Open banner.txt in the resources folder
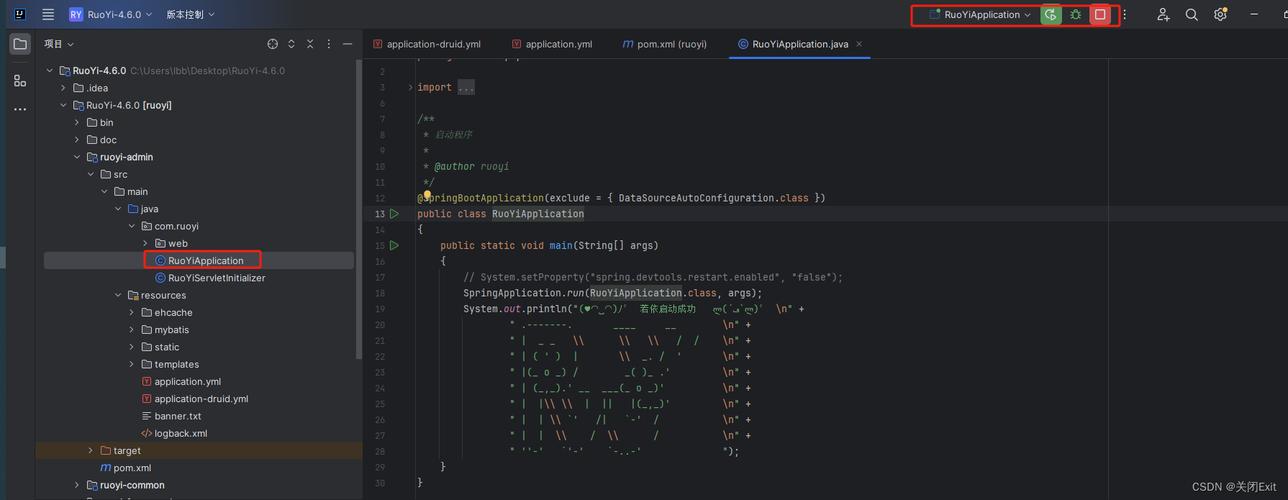 click(x=177, y=416)
